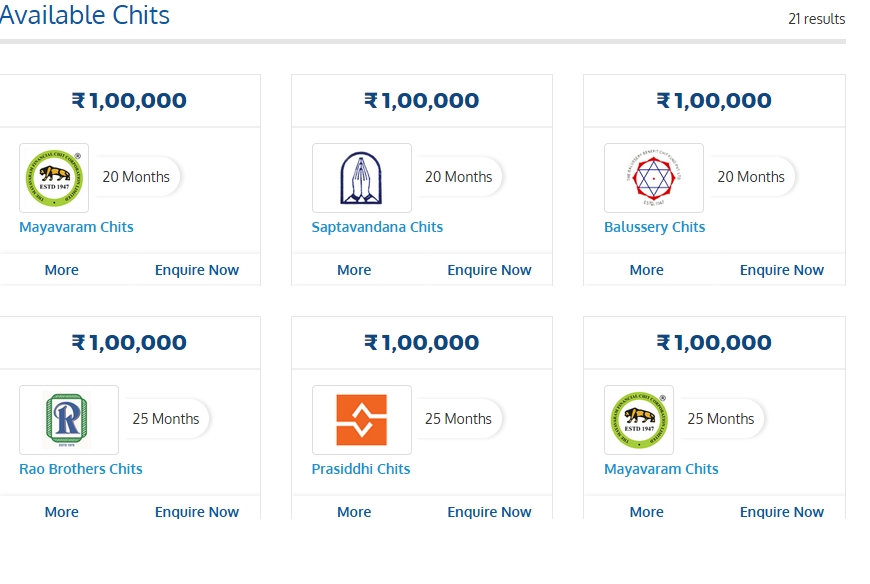870x584 pixels.
Task: Click the orange Prasiddhi Chits logo
Action: pos(361,419)
